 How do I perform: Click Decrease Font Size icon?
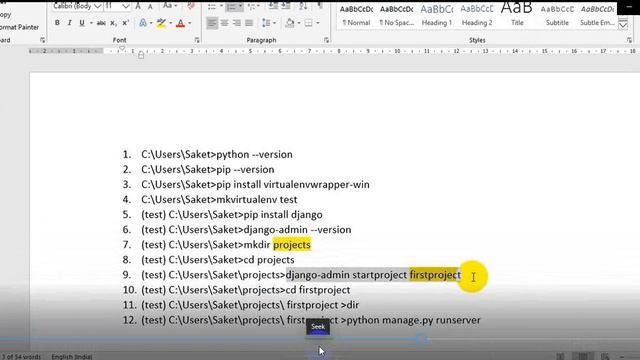150,6
